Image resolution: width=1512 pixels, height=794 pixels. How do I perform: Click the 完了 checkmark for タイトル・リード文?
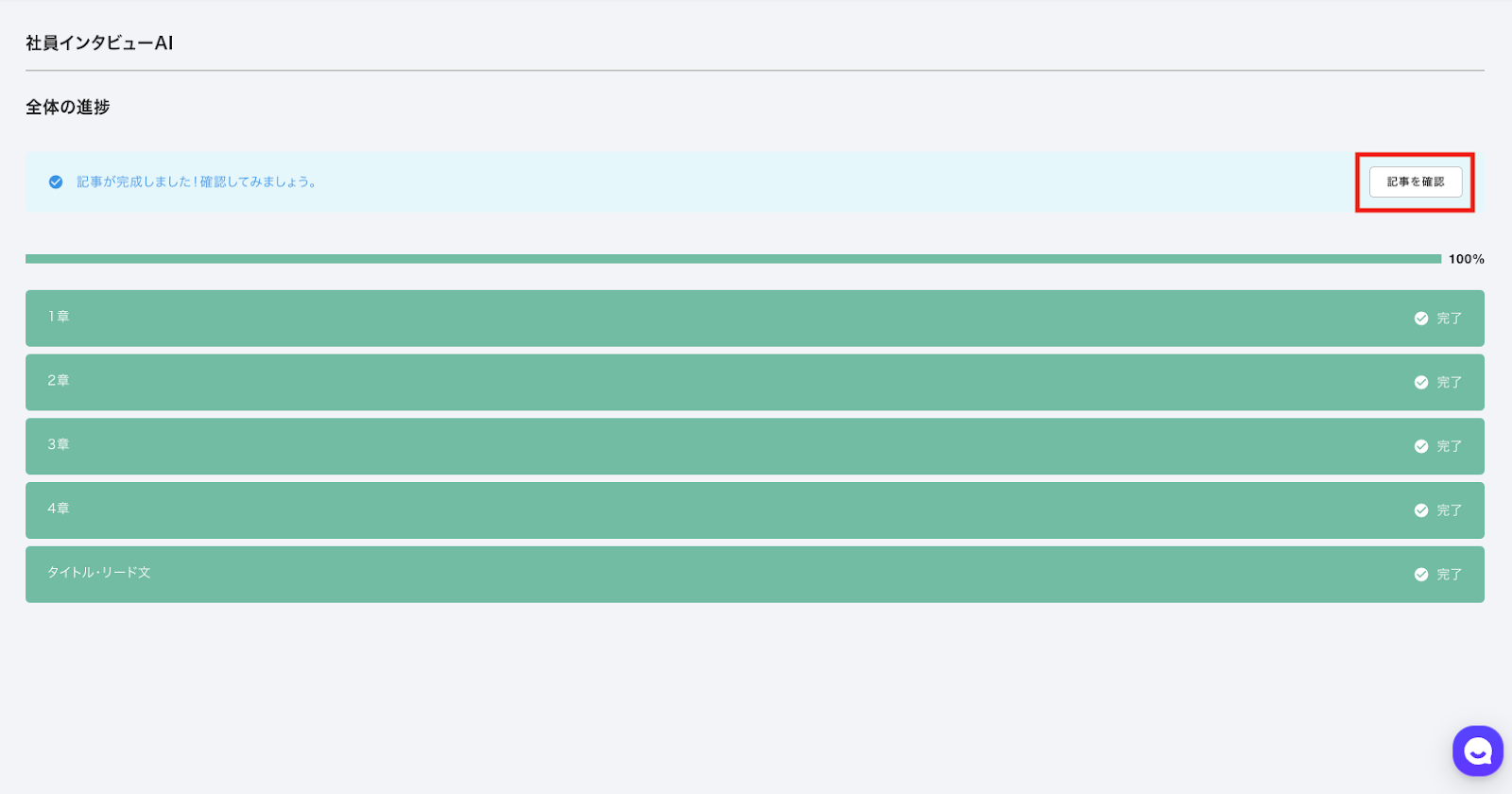tap(1420, 575)
